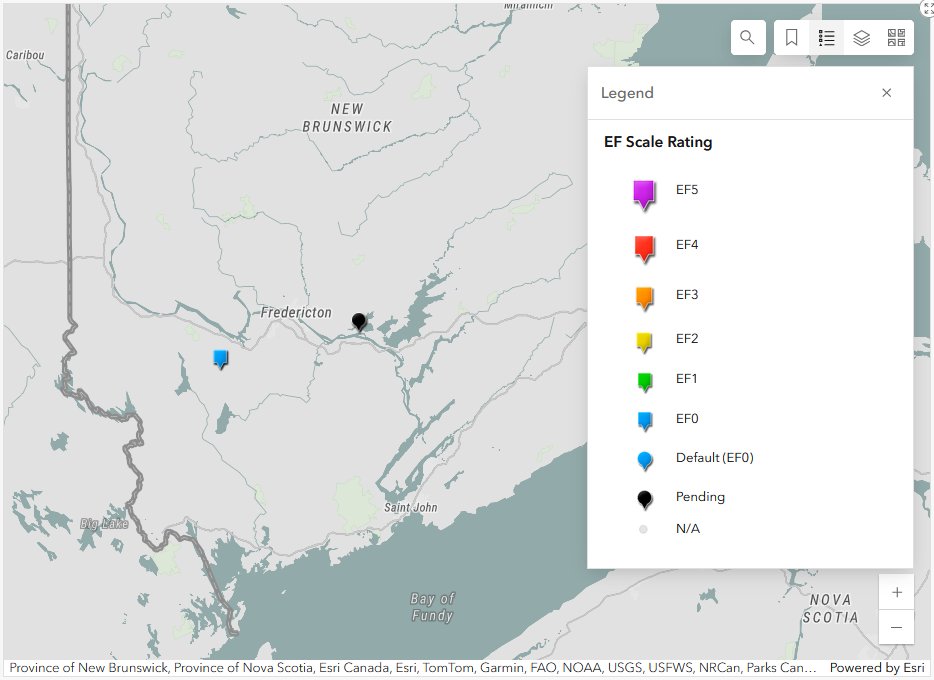Zoom out using the minus button
Viewport: 934px width, 680px height.
click(896, 628)
